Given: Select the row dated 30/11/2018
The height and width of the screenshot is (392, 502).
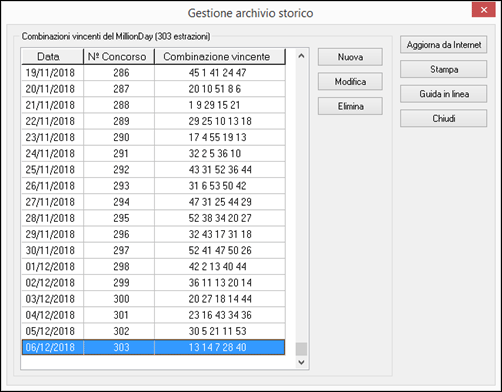Looking at the screenshot, I should click(x=153, y=250).
